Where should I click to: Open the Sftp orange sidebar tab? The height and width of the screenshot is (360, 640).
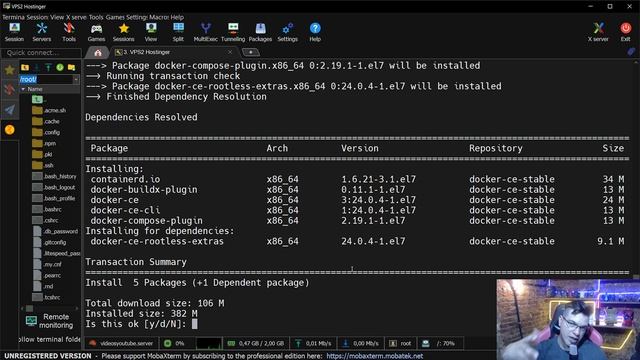pos(9,130)
